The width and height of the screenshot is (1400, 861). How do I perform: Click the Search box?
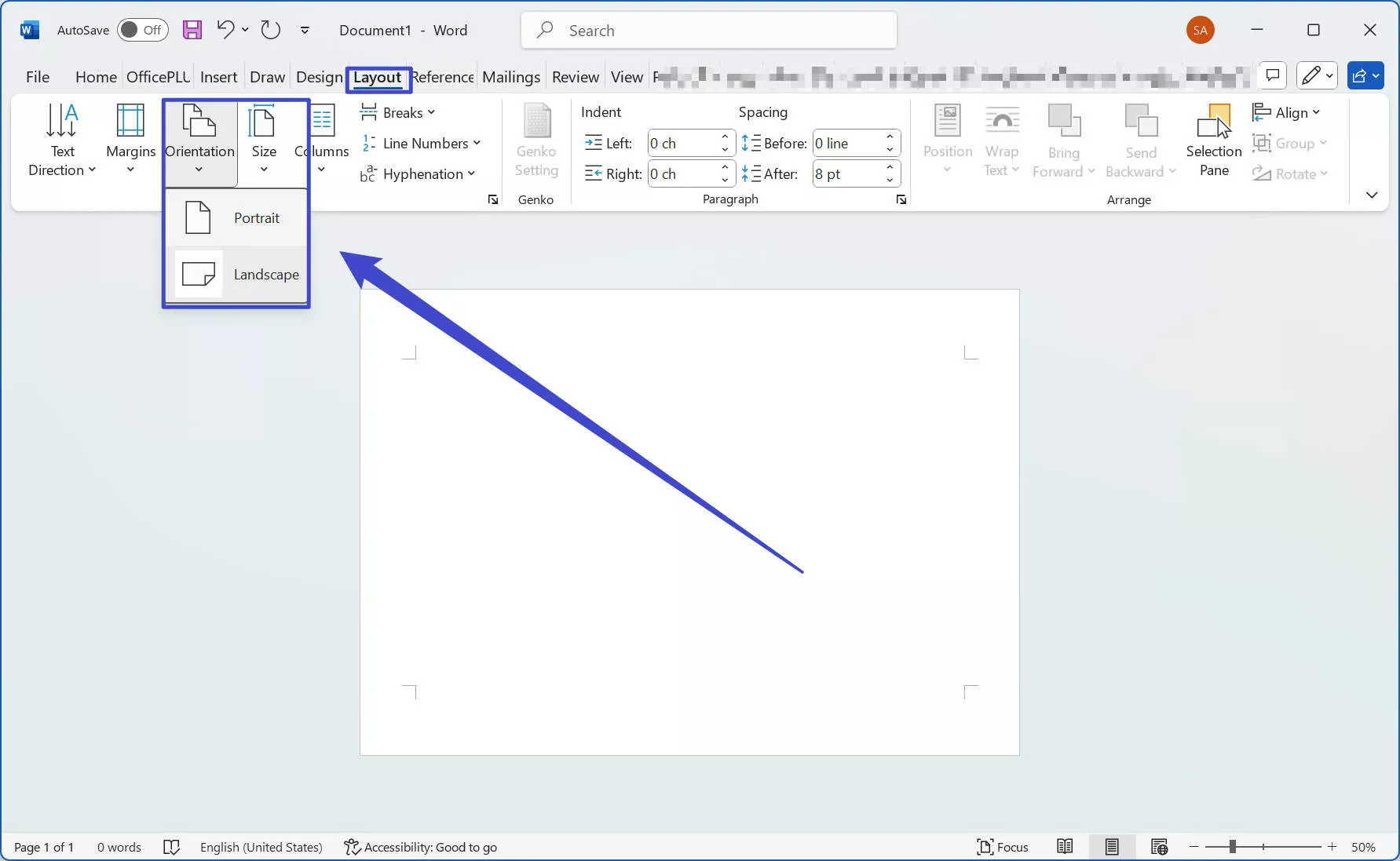pyautogui.click(x=709, y=30)
